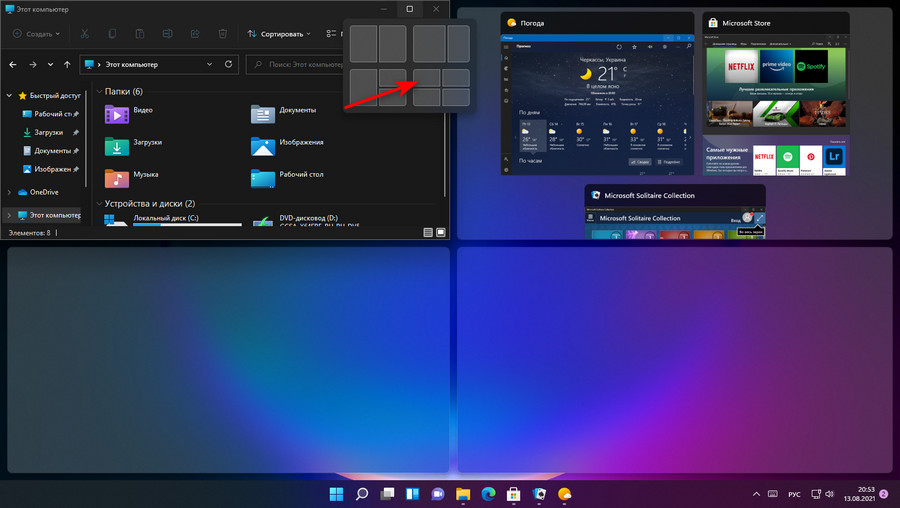
Task: Click the Delete trash icon in Explorer toolbar
Action: pos(223,34)
